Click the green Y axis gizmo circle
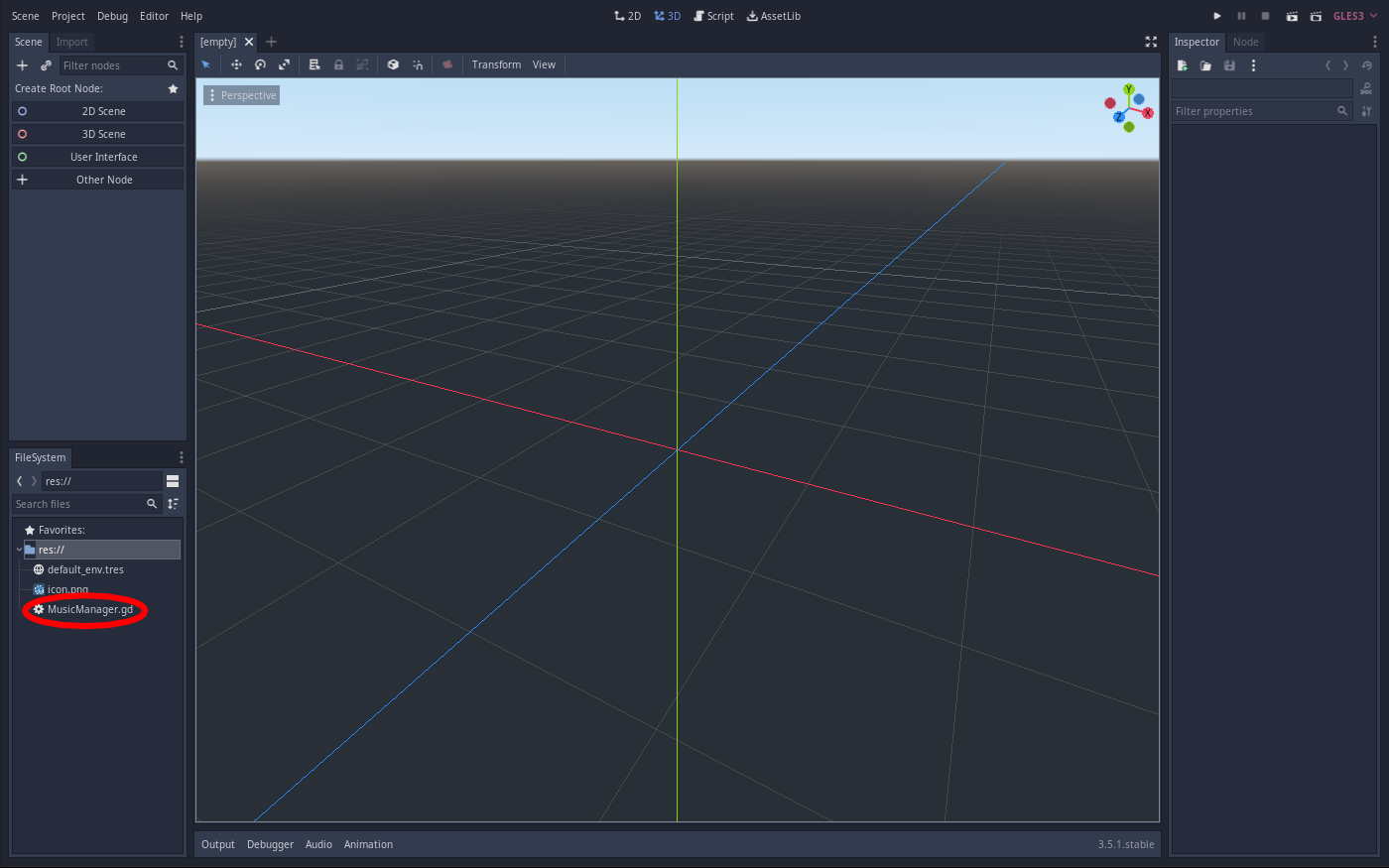The width and height of the screenshot is (1389, 868). pos(1128,90)
